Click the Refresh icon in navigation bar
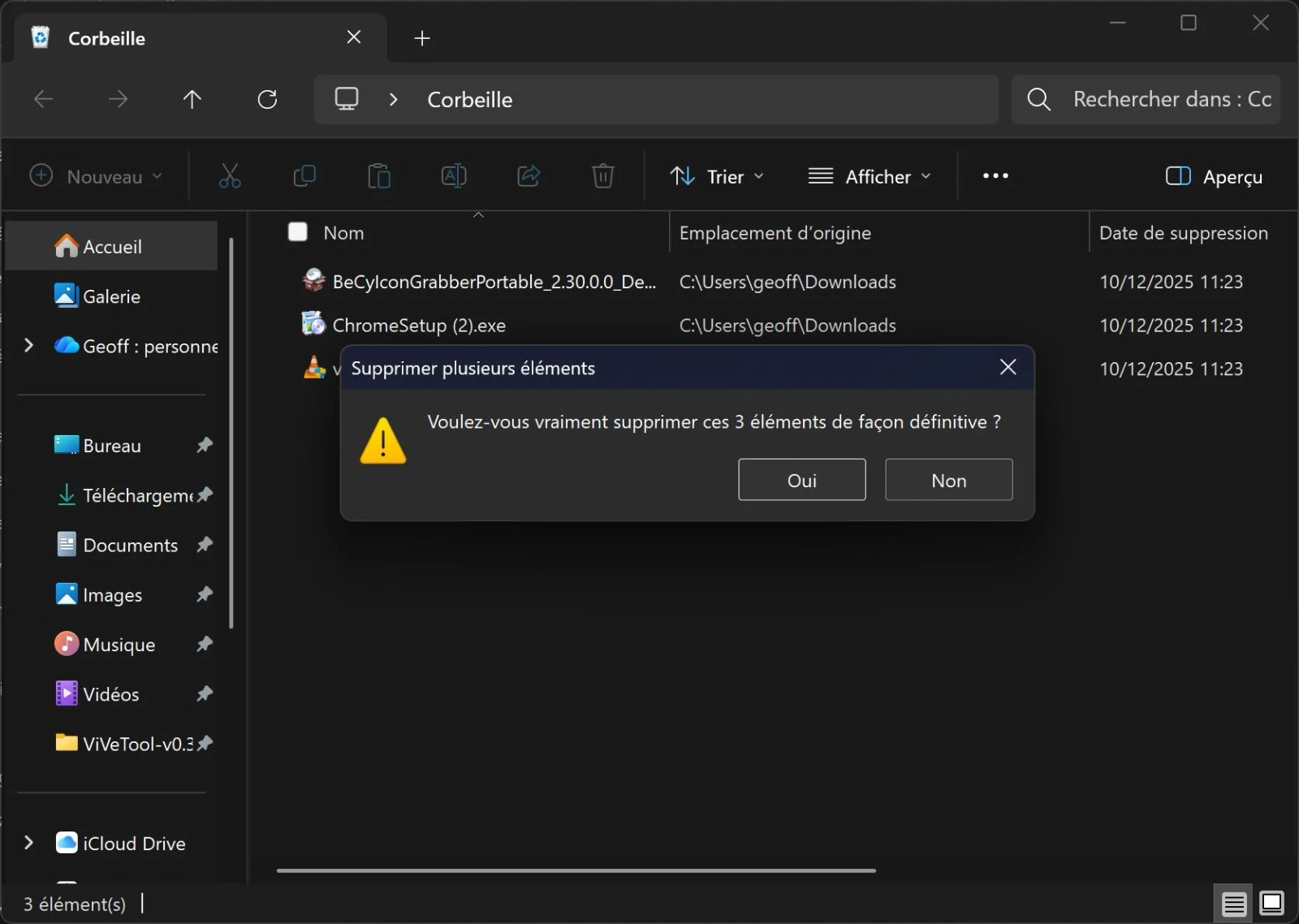Image resolution: width=1299 pixels, height=924 pixels. point(267,99)
